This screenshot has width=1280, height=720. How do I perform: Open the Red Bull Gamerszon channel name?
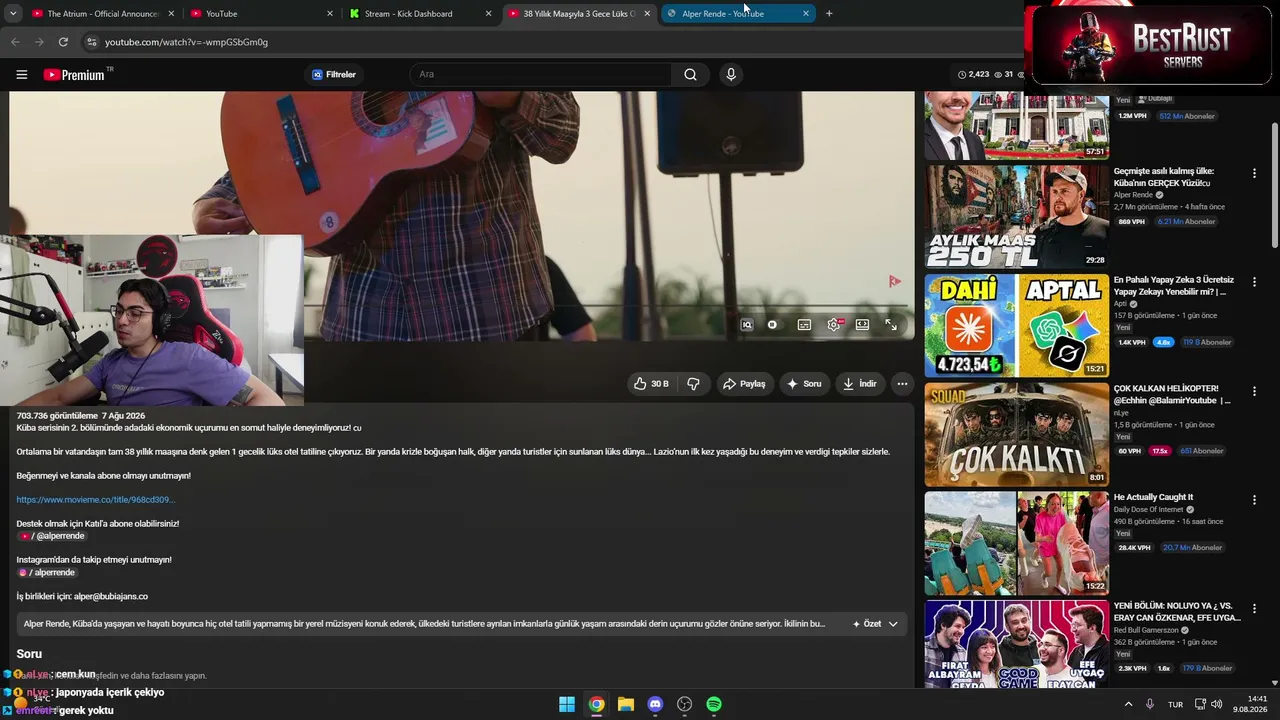point(1146,631)
